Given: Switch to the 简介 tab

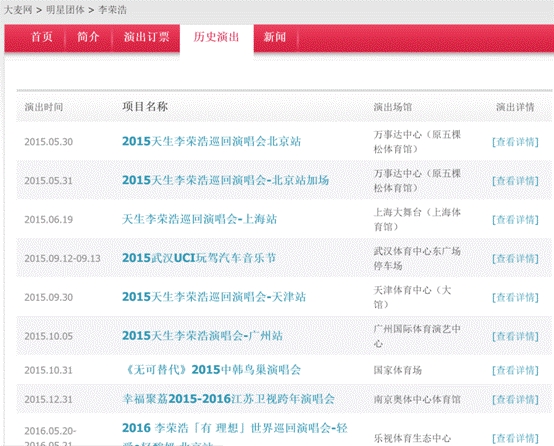Looking at the screenshot, I should coord(88,37).
